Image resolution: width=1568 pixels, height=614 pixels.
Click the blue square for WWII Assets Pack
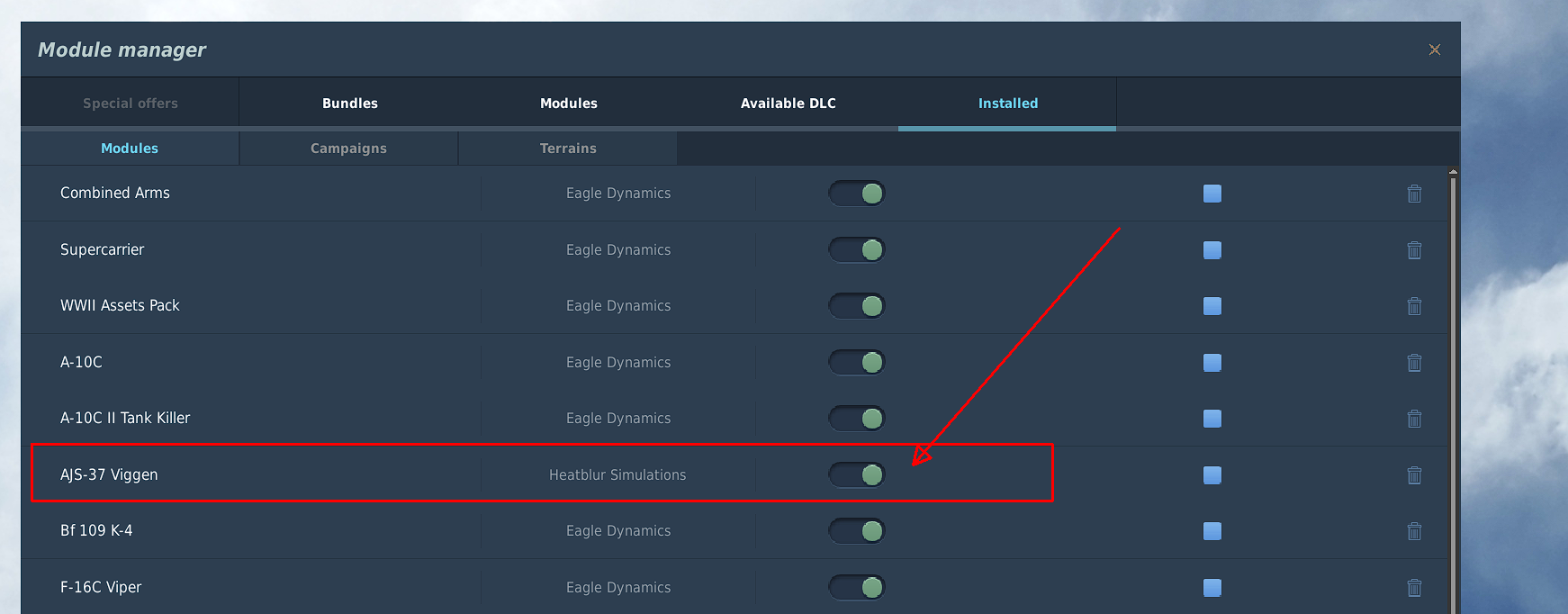tap(1212, 306)
